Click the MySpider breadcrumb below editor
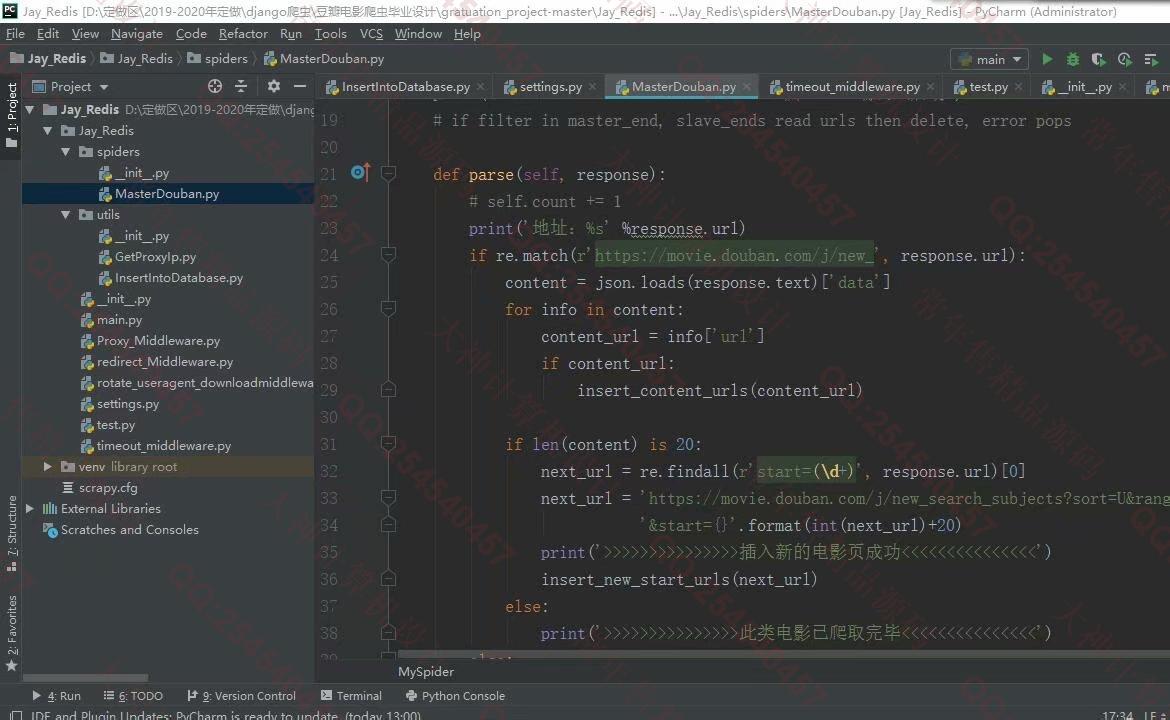 [x=425, y=672]
